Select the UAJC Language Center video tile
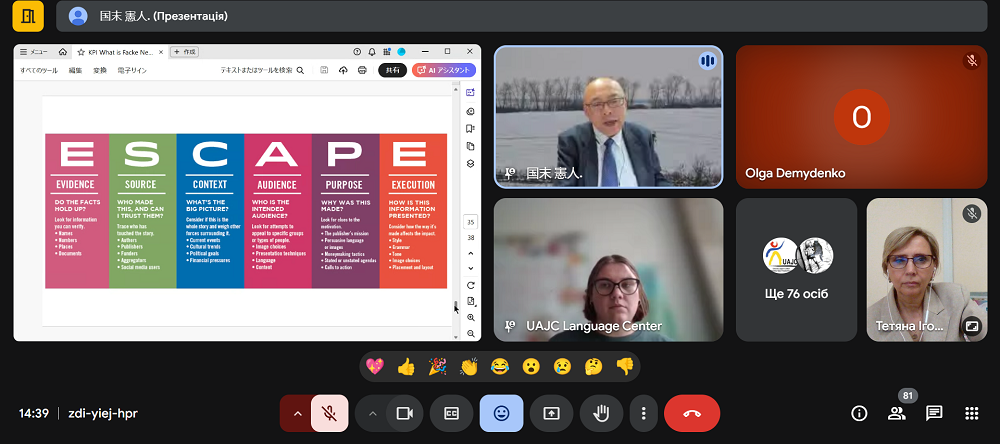 click(608, 269)
